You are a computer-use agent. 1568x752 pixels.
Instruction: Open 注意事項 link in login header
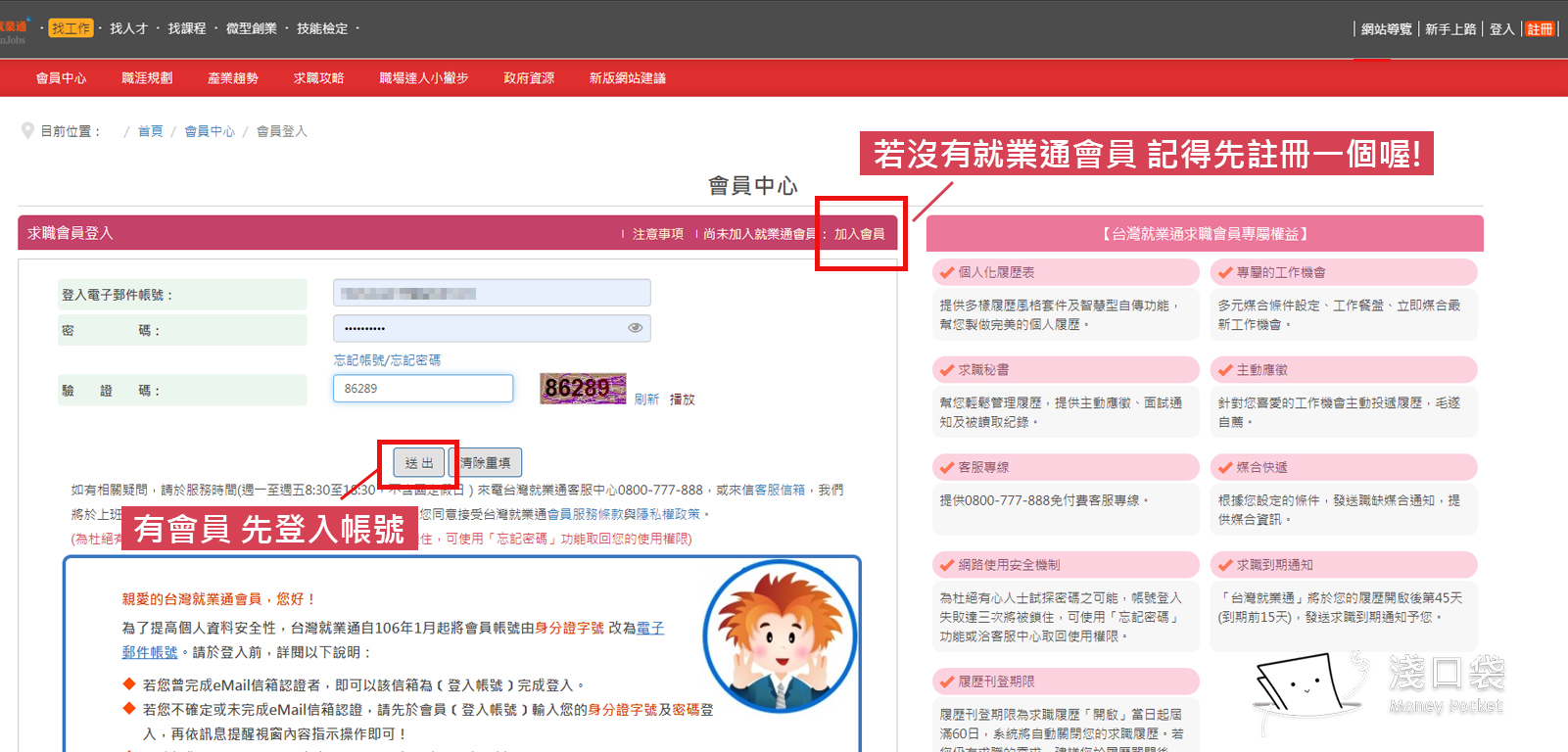[658, 234]
